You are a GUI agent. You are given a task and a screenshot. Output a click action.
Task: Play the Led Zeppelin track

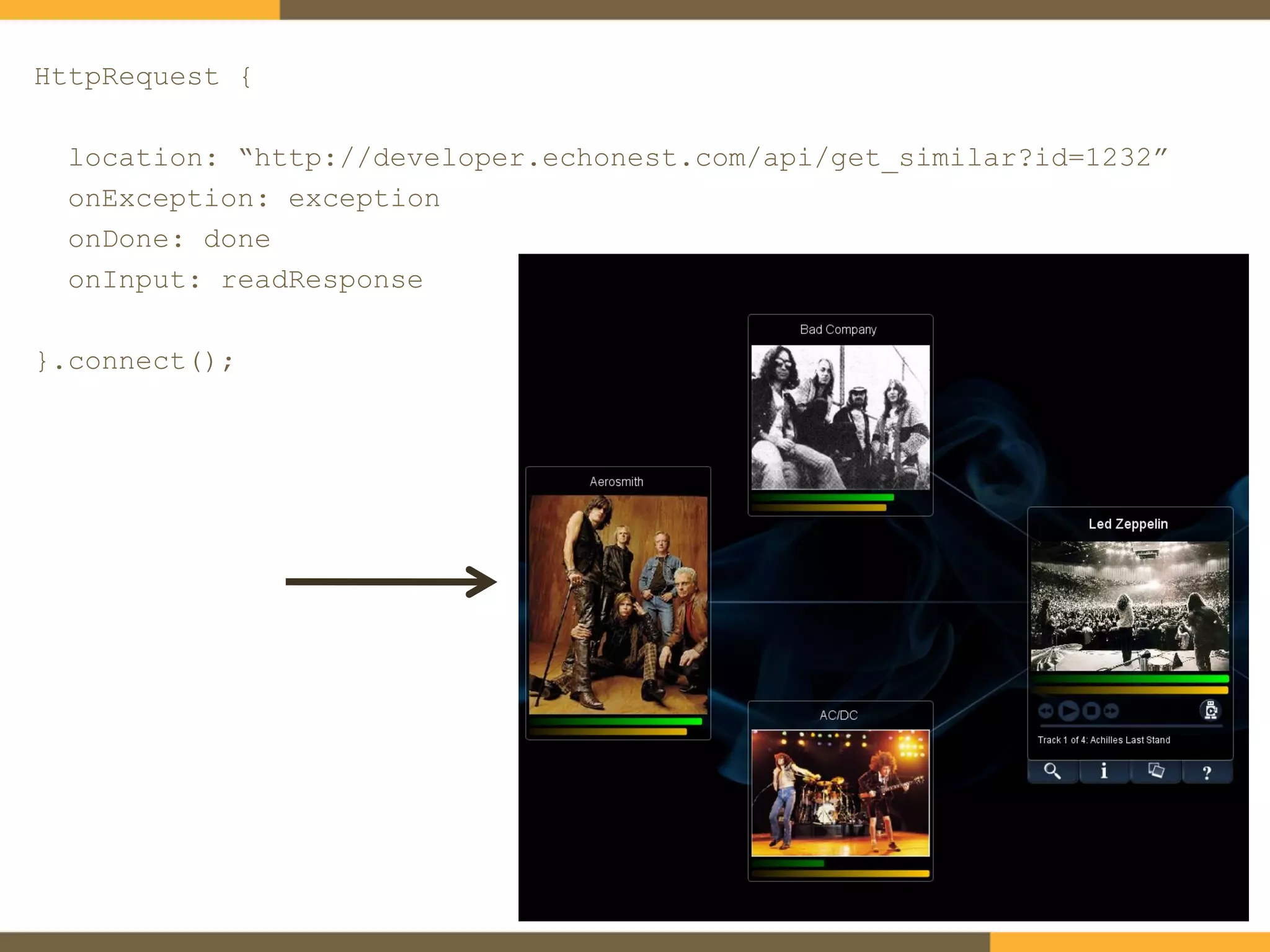(1068, 710)
